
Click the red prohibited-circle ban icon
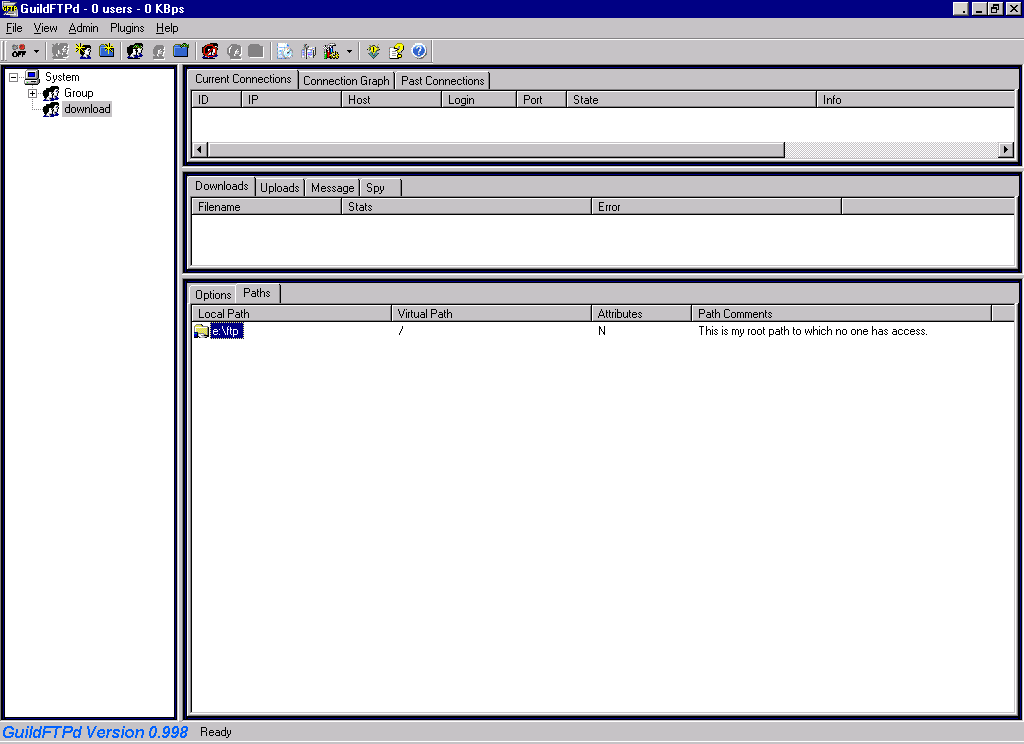point(210,51)
